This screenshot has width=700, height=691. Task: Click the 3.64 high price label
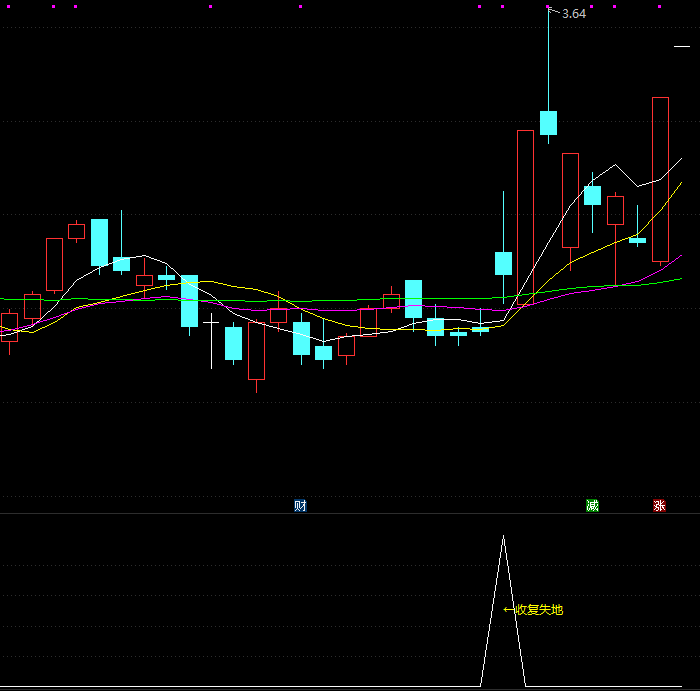click(574, 14)
